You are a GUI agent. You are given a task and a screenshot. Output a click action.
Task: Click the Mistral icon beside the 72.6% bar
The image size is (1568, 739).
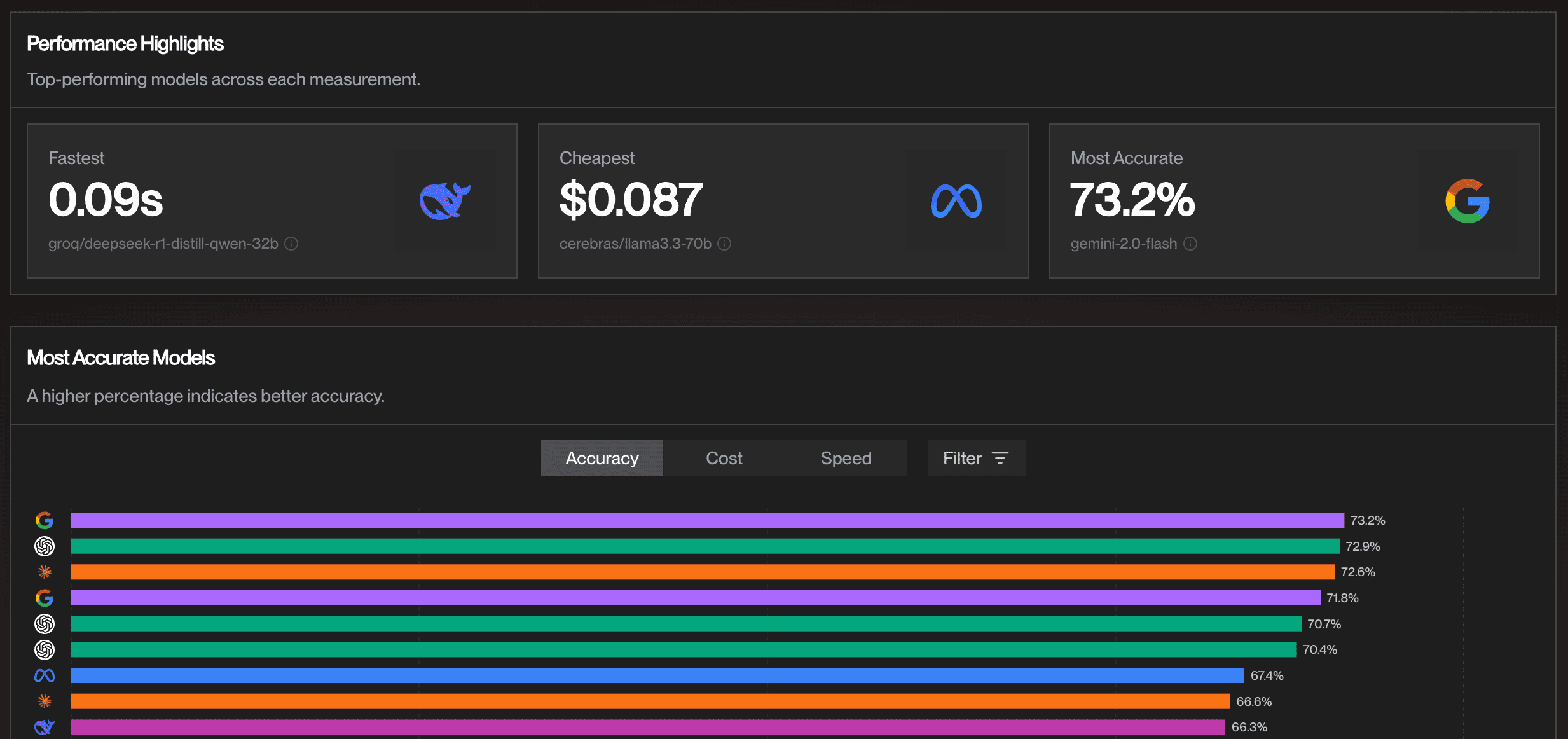(44, 572)
